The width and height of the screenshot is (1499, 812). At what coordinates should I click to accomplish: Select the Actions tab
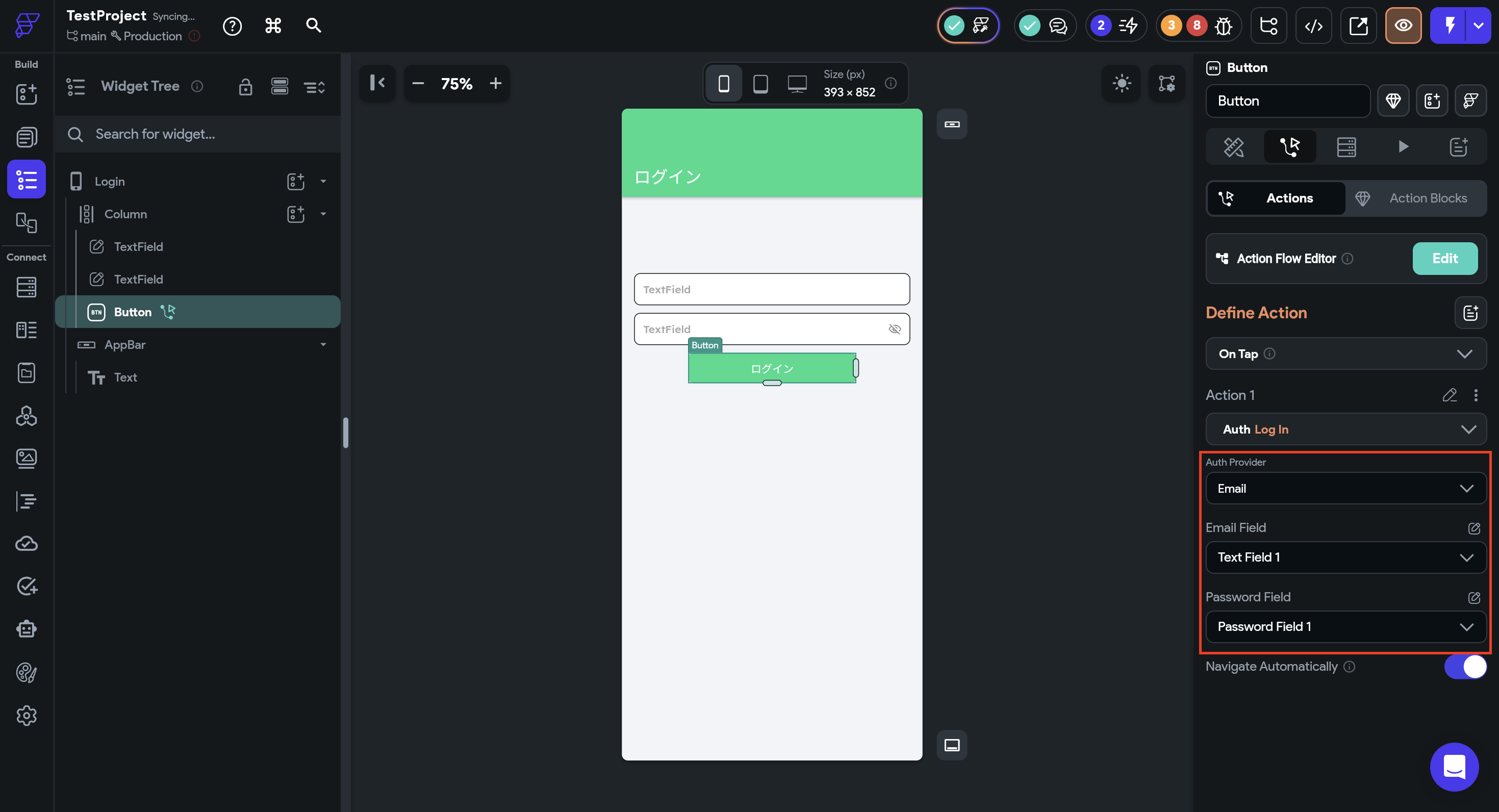tap(1276, 198)
